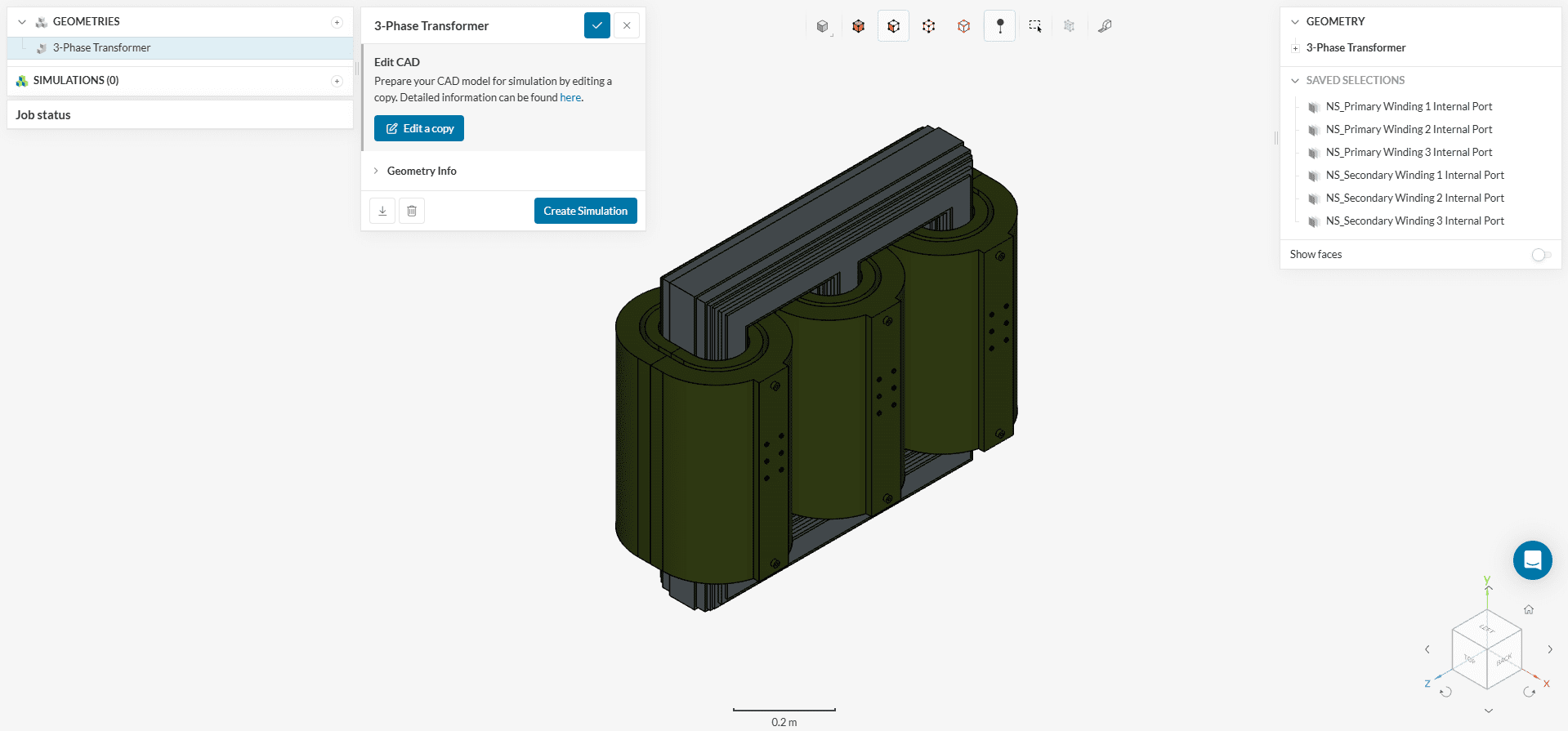Toggle the Show faces switch
This screenshot has width=1568, height=731.
click(1540, 255)
